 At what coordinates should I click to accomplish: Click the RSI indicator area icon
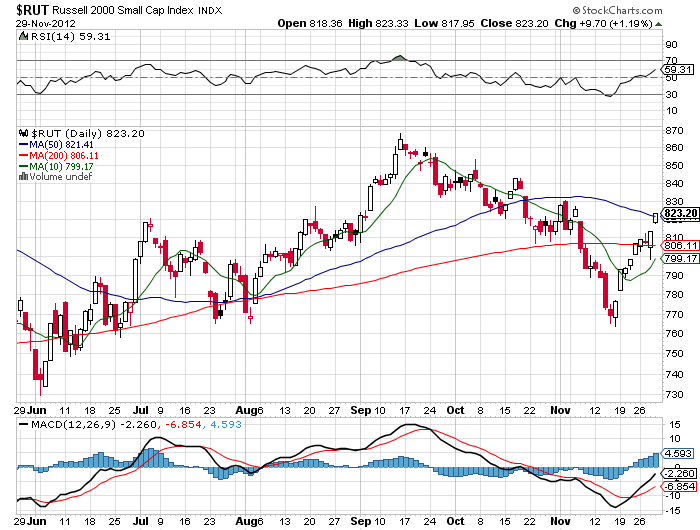click(x=23, y=36)
